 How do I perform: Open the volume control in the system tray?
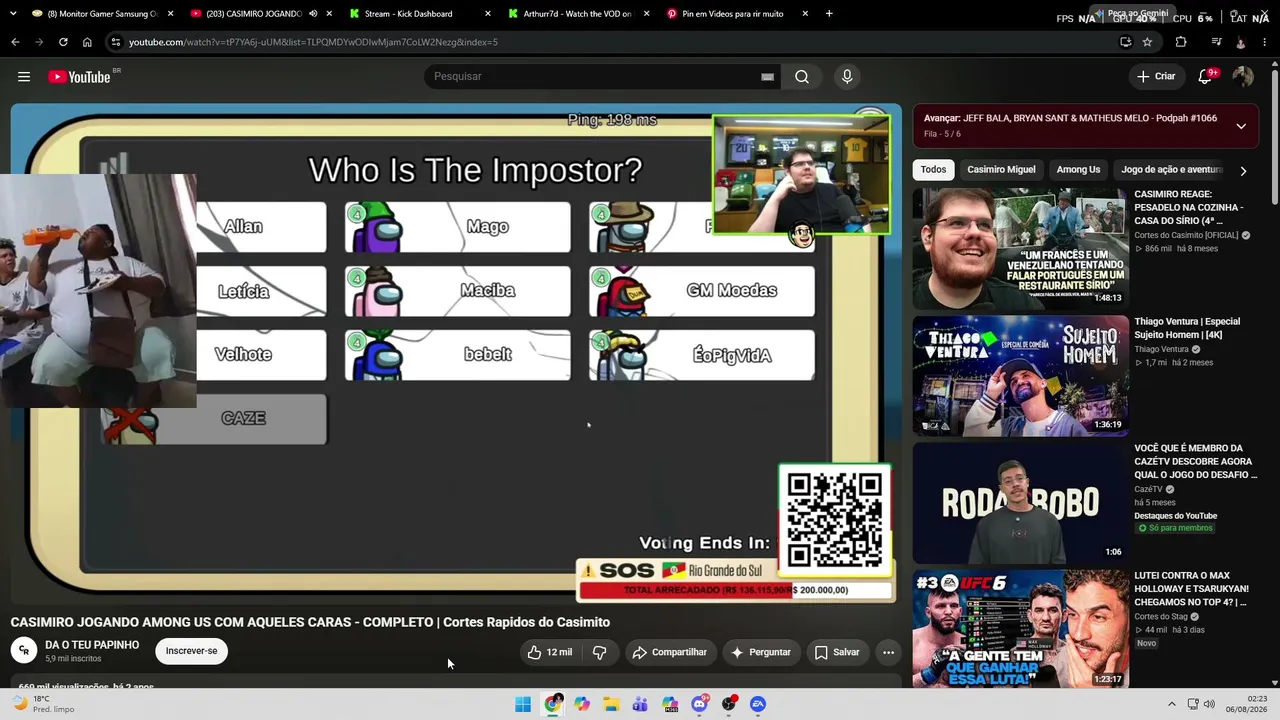pos(1209,704)
